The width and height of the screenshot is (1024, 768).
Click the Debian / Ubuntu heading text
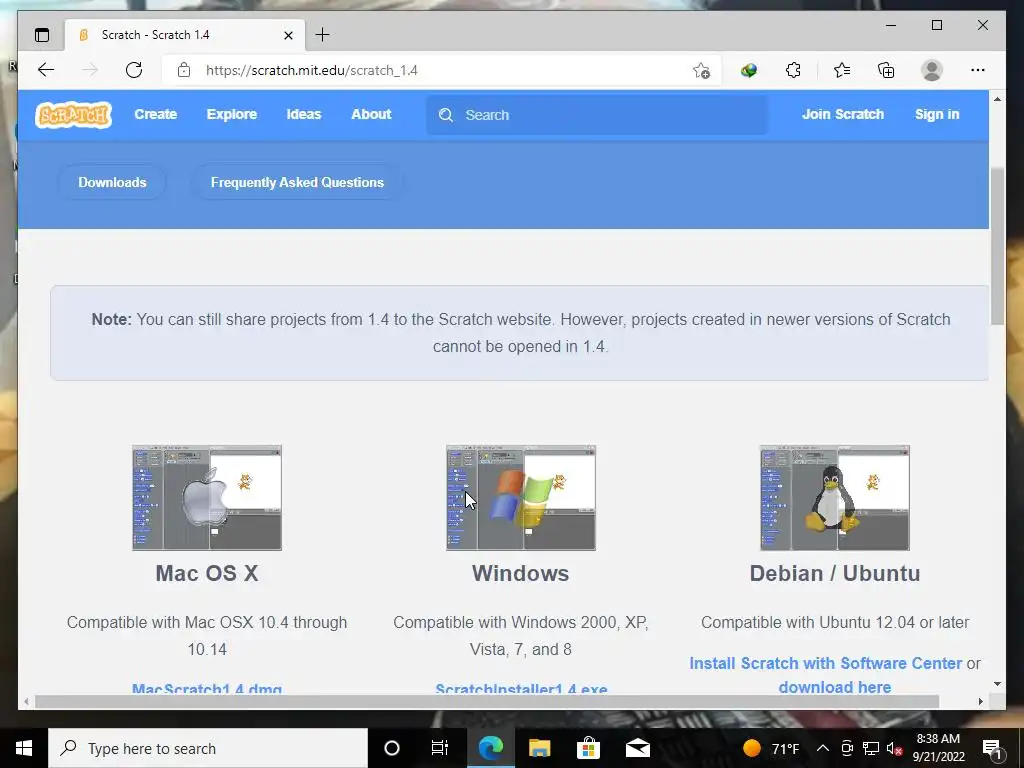coord(835,573)
